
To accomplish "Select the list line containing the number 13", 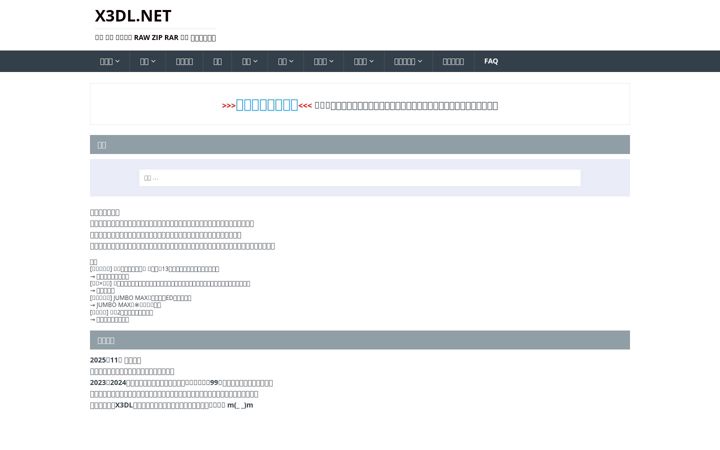I will pyautogui.click(x=154, y=269).
